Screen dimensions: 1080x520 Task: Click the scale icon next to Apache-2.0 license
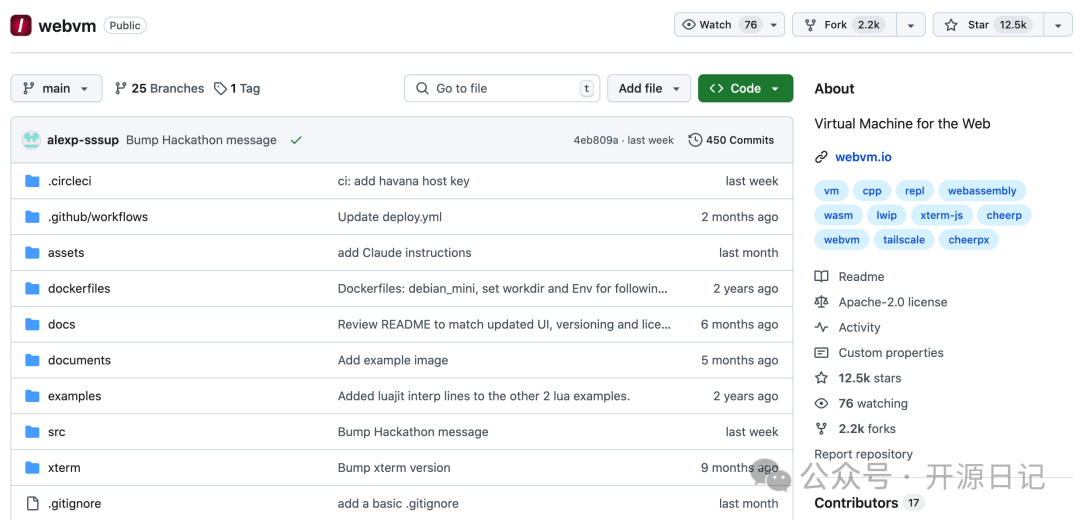click(821, 302)
